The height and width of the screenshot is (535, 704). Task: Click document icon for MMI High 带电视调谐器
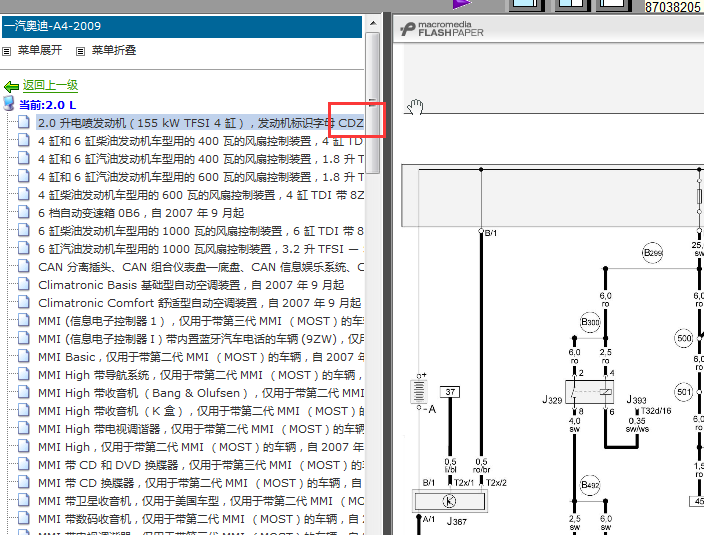tap(23, 428)
